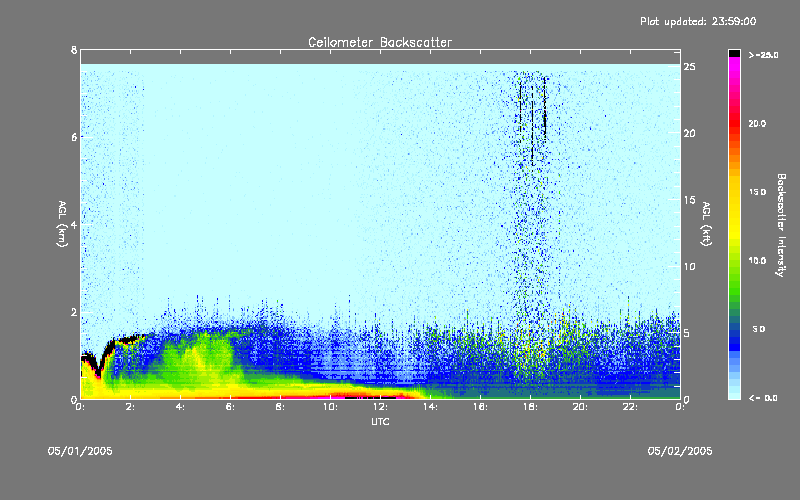The width and height of the screenshot is (800, 500).
Task: Click the 'Backscatter Intensity' colorbar label
Action: click(x=781, y=225)
